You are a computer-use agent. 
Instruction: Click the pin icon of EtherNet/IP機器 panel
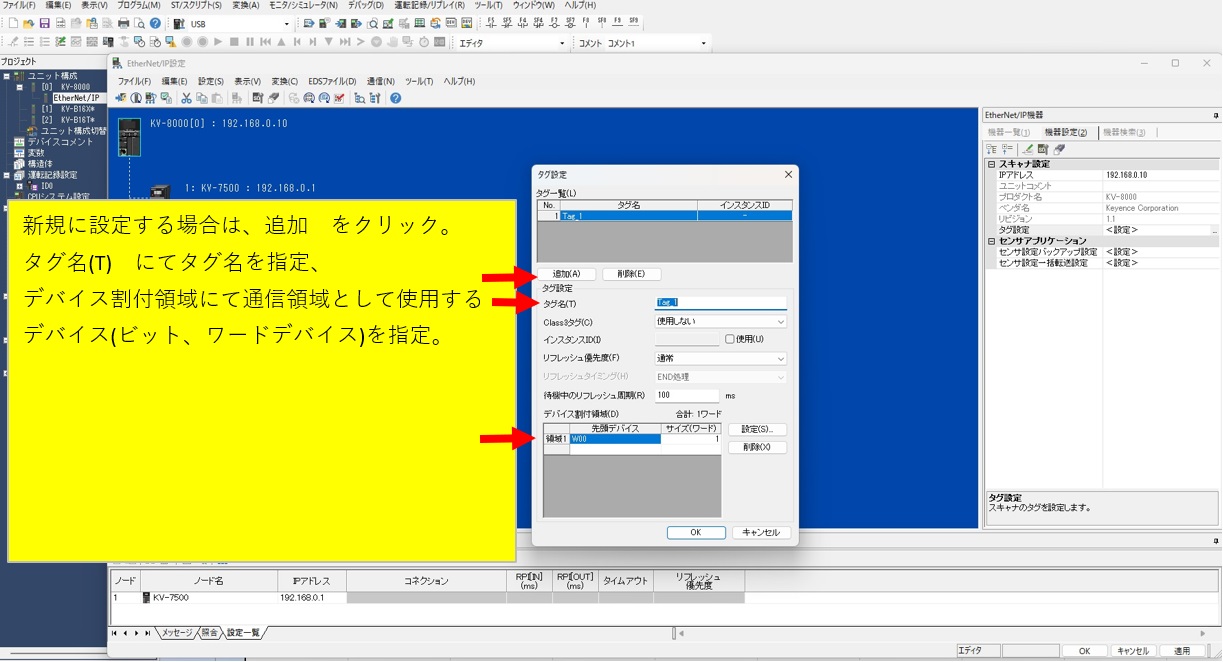point(1215,115)
